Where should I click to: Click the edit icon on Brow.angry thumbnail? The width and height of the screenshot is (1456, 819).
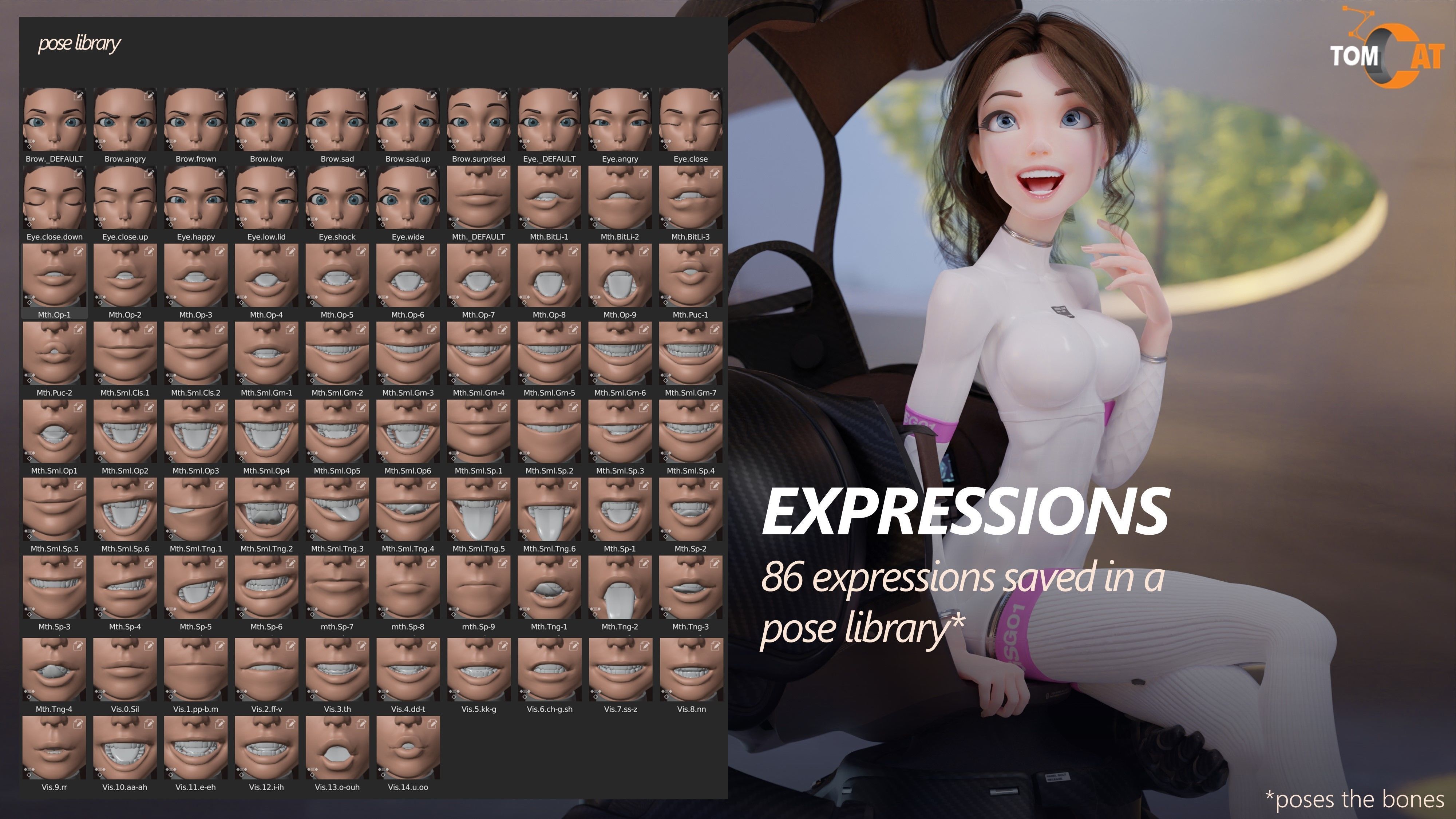coord(149,96)
